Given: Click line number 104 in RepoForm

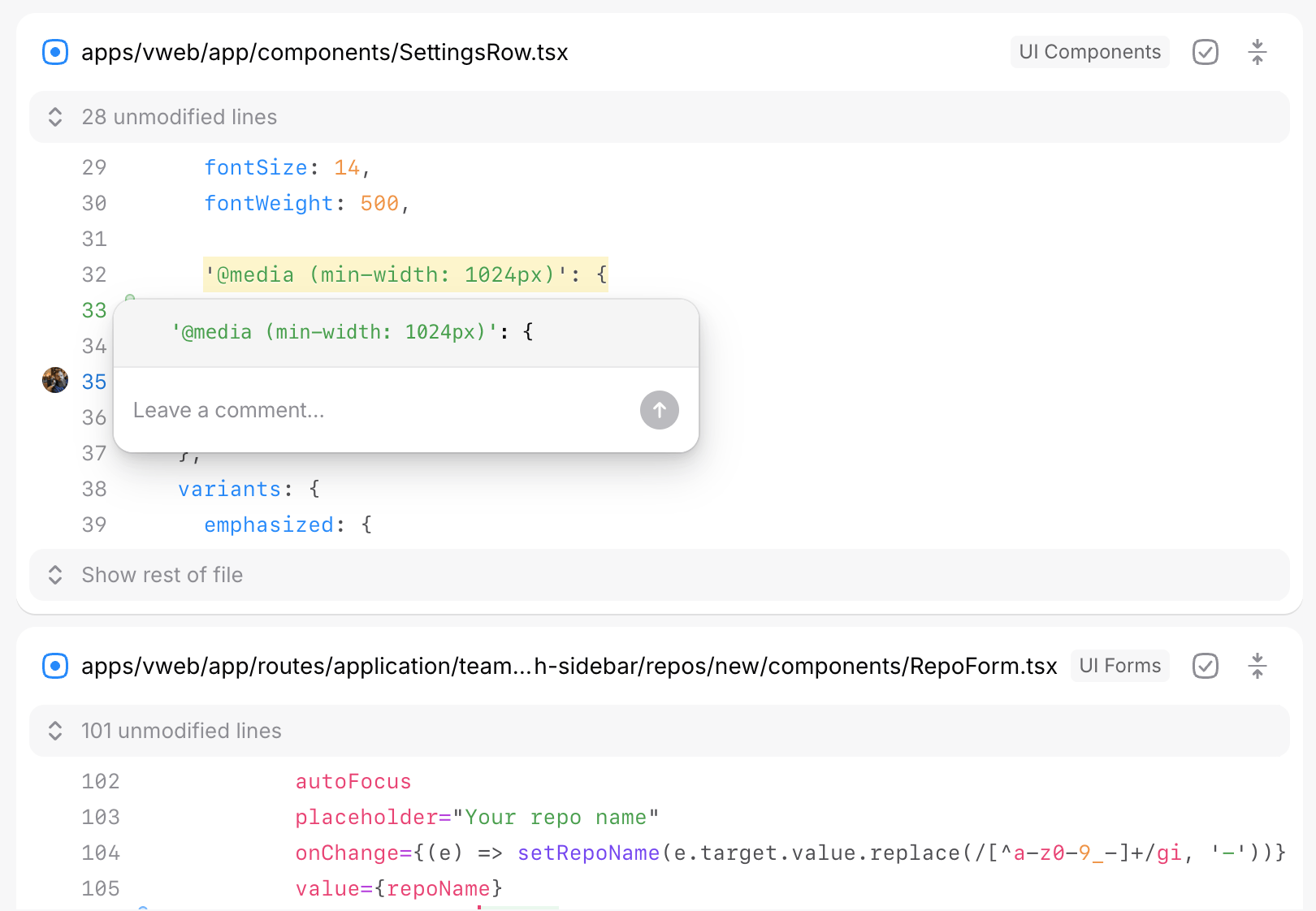Looking at the screenshot, I should click(101, 853).
